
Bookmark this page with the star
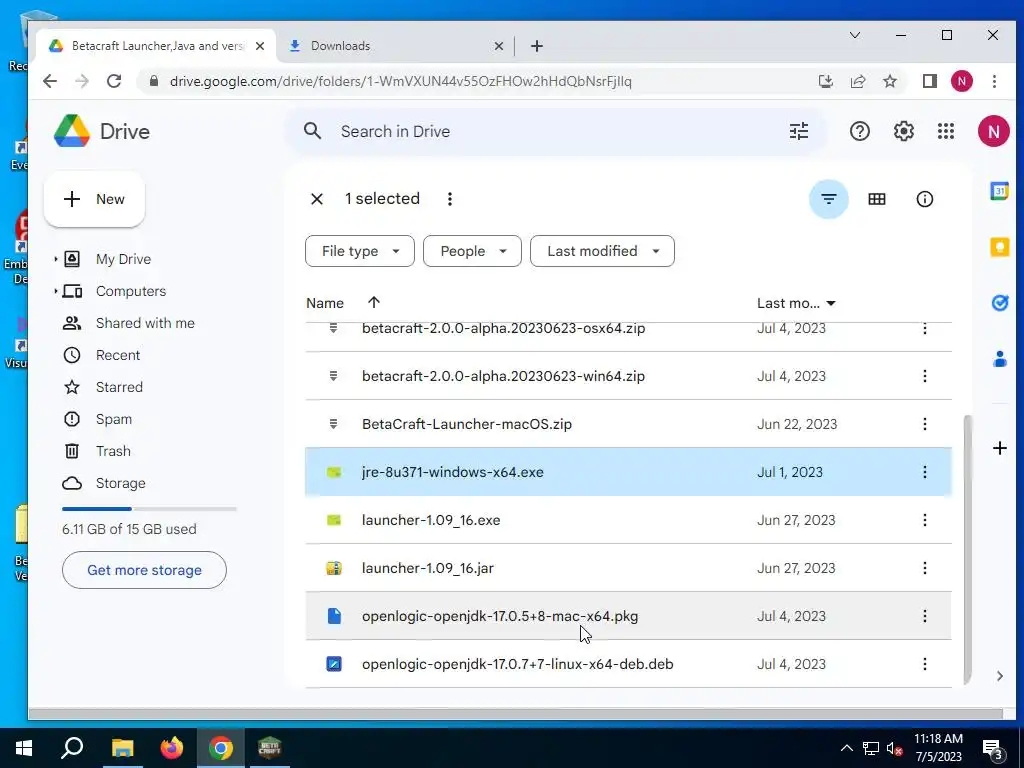pyautogui.click(x=889, y=81)
